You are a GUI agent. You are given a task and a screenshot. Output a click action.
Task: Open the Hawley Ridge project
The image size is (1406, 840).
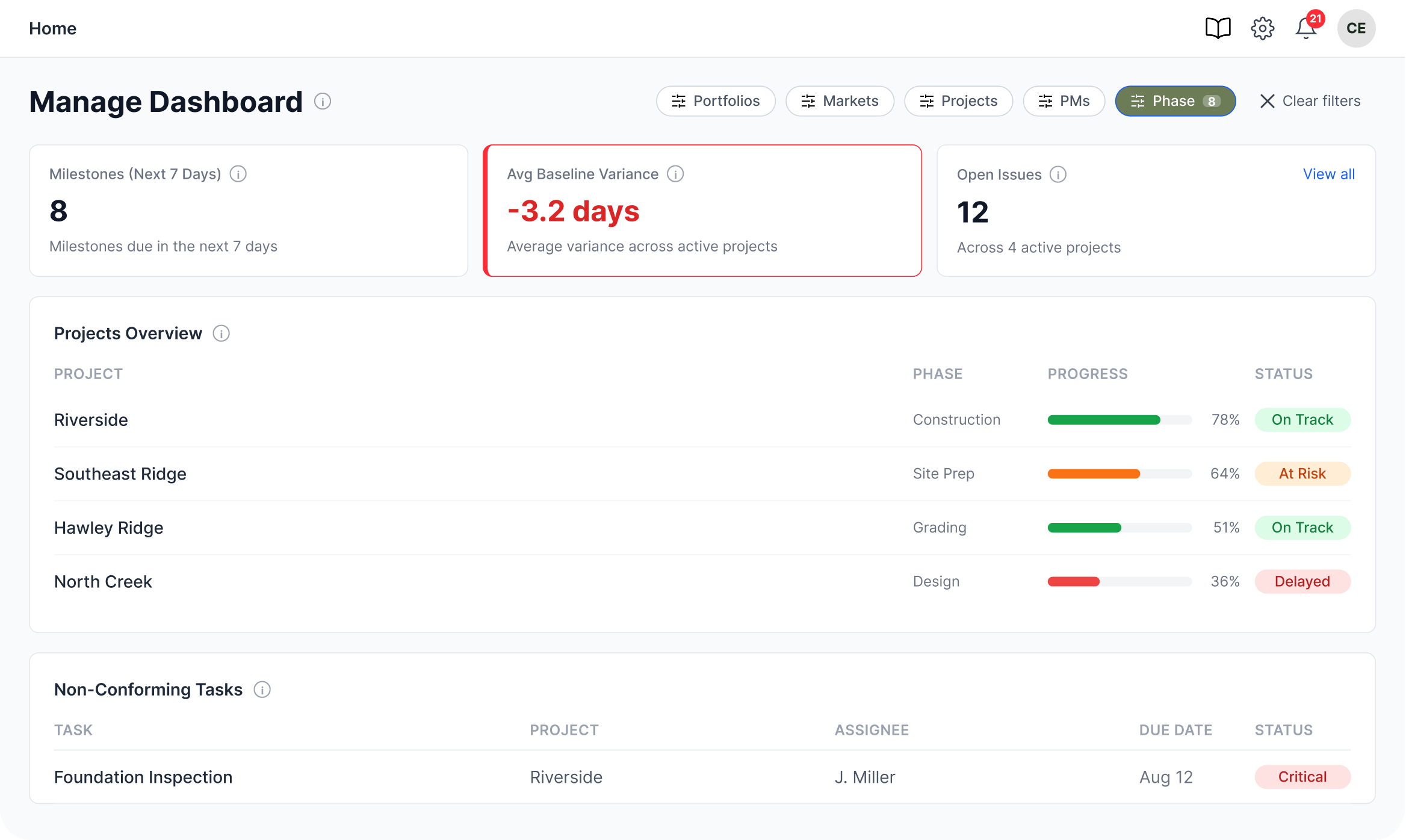[x=109, y=528]
